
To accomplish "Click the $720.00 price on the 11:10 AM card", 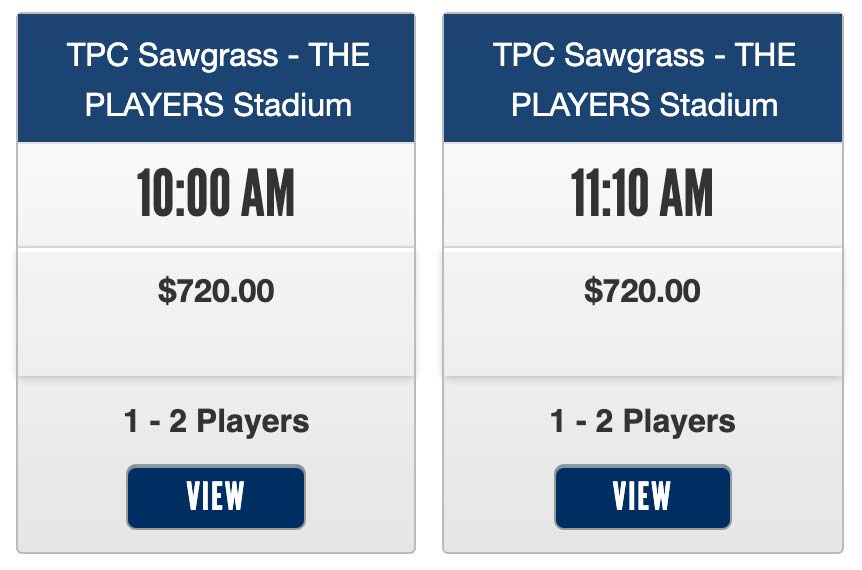I will pos(642,291).
